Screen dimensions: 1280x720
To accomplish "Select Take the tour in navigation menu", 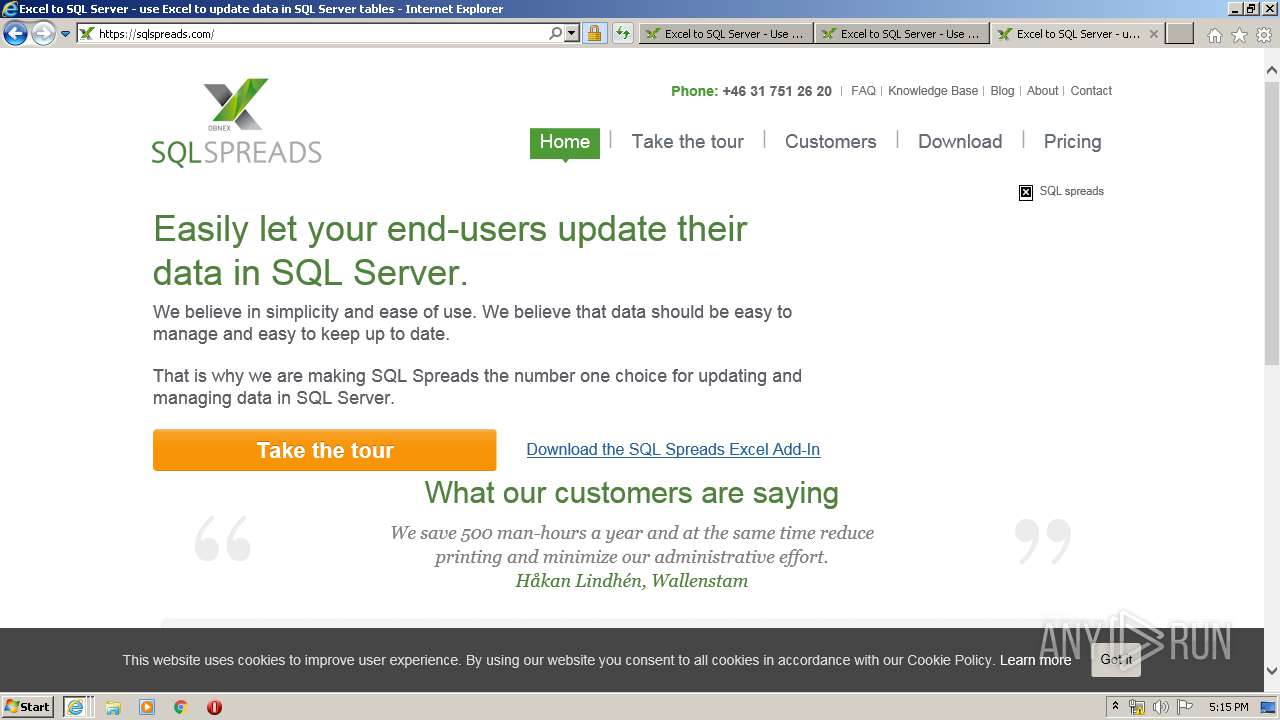I will 688,142.
